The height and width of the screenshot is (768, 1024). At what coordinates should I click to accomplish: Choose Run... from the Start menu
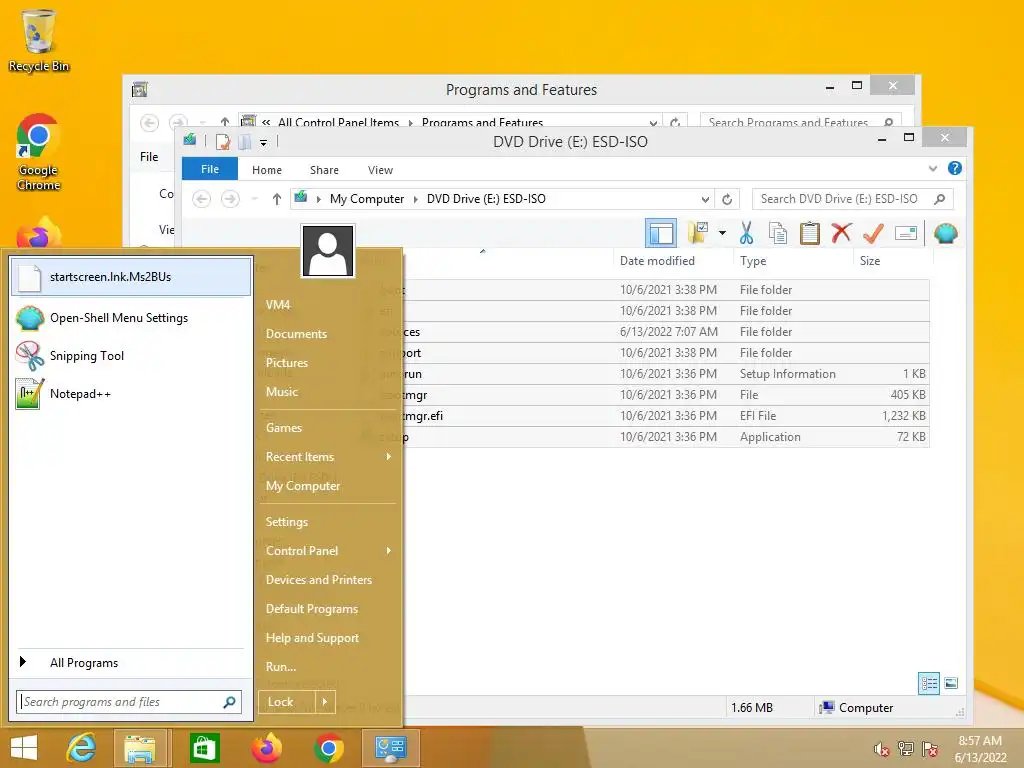(281, 667)
